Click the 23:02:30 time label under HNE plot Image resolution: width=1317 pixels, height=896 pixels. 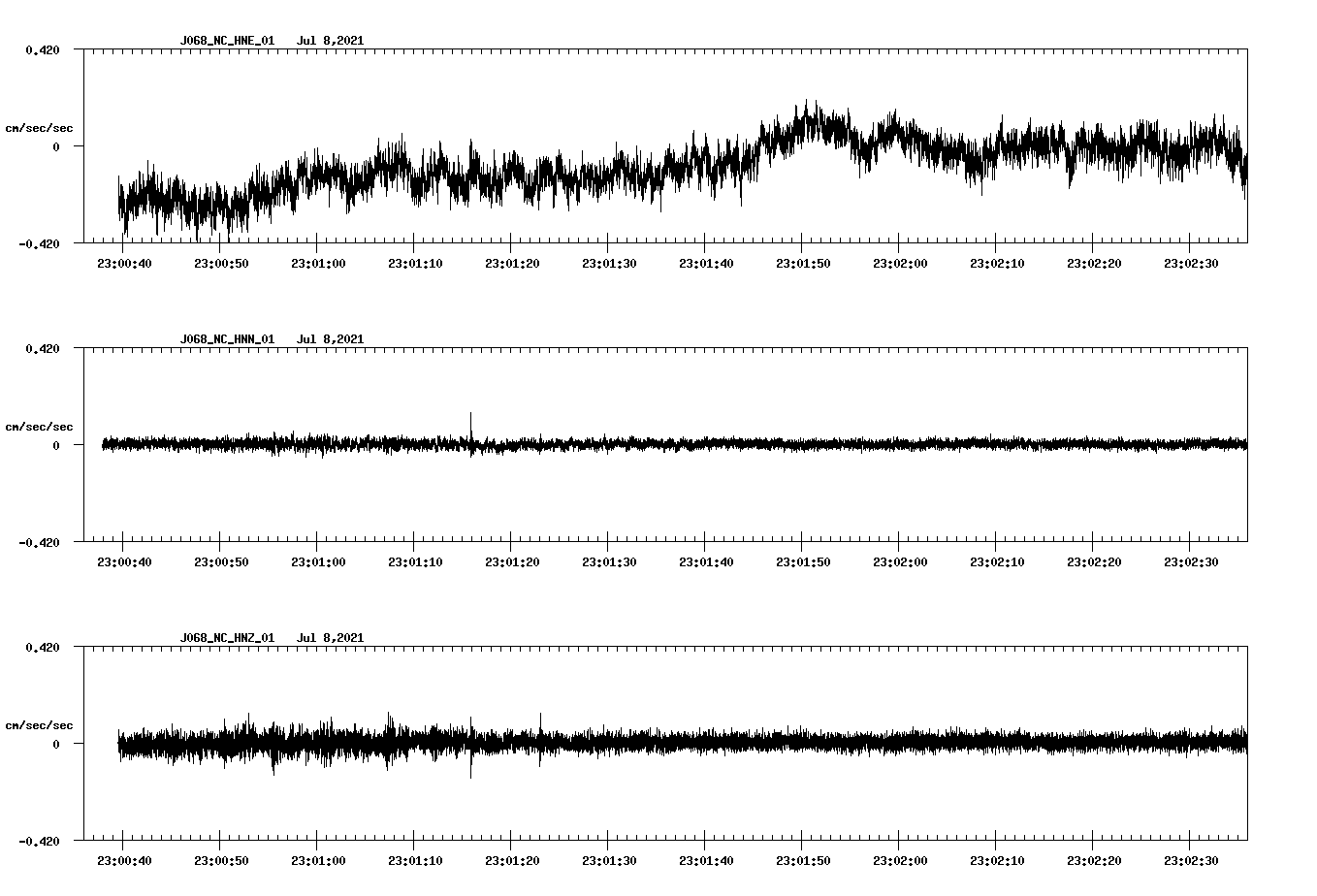pyautogui.click(x=1190, y=264)
